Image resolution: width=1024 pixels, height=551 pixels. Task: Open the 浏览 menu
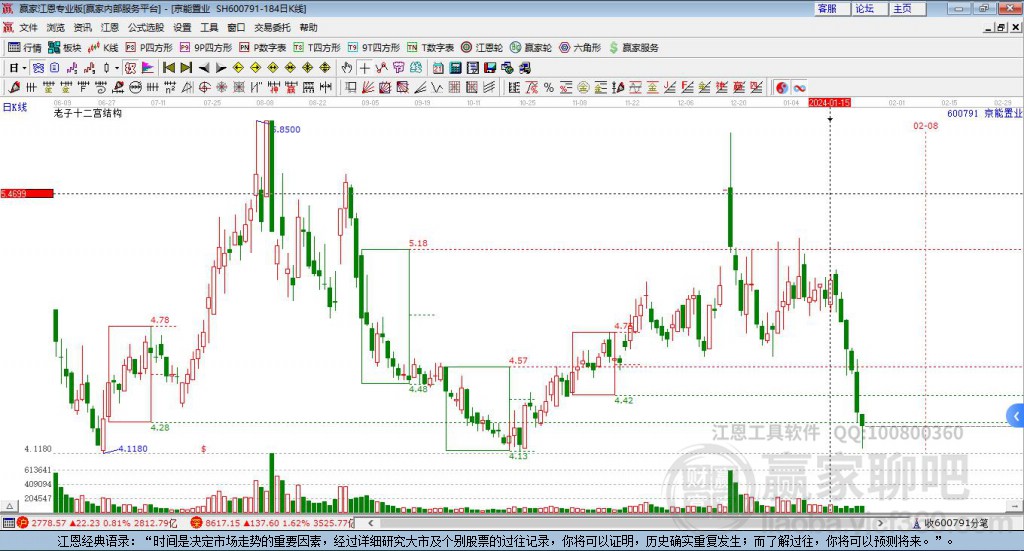[56, 27]
